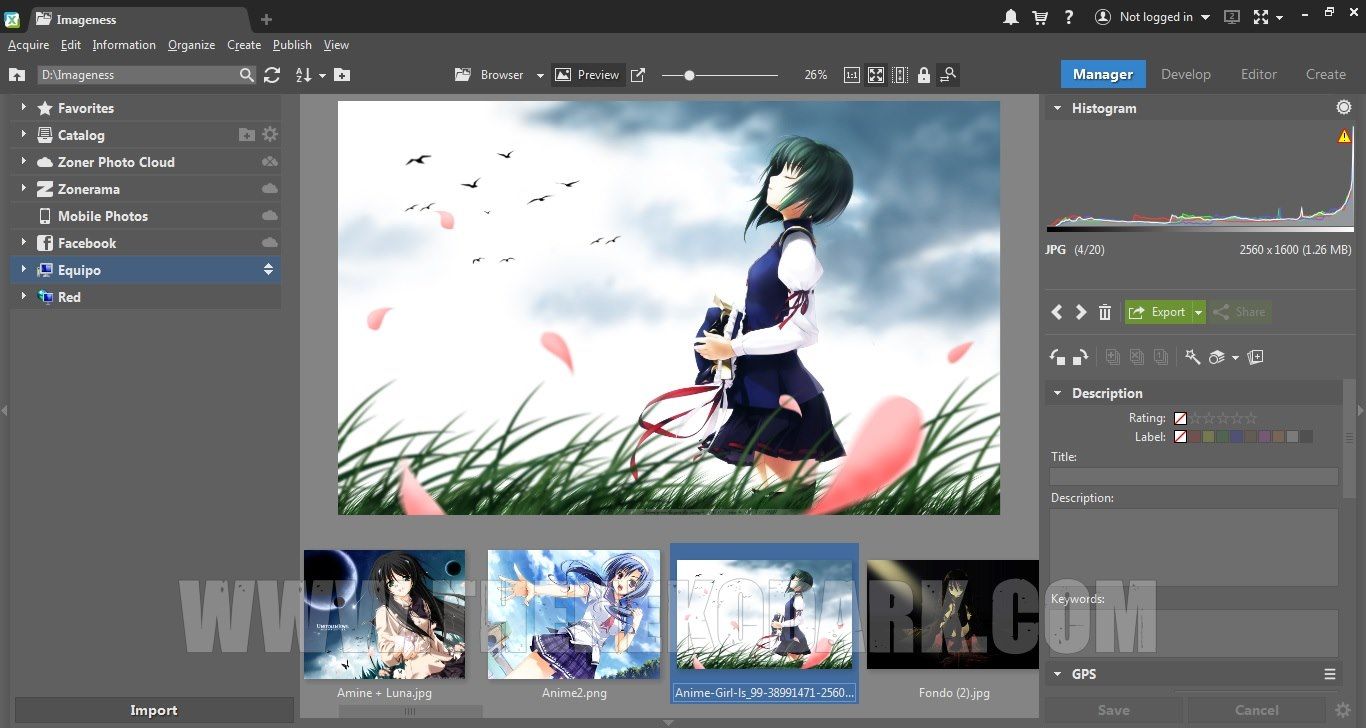
Task: Open preview in separate window icon
Action: (x=638, y=75)
